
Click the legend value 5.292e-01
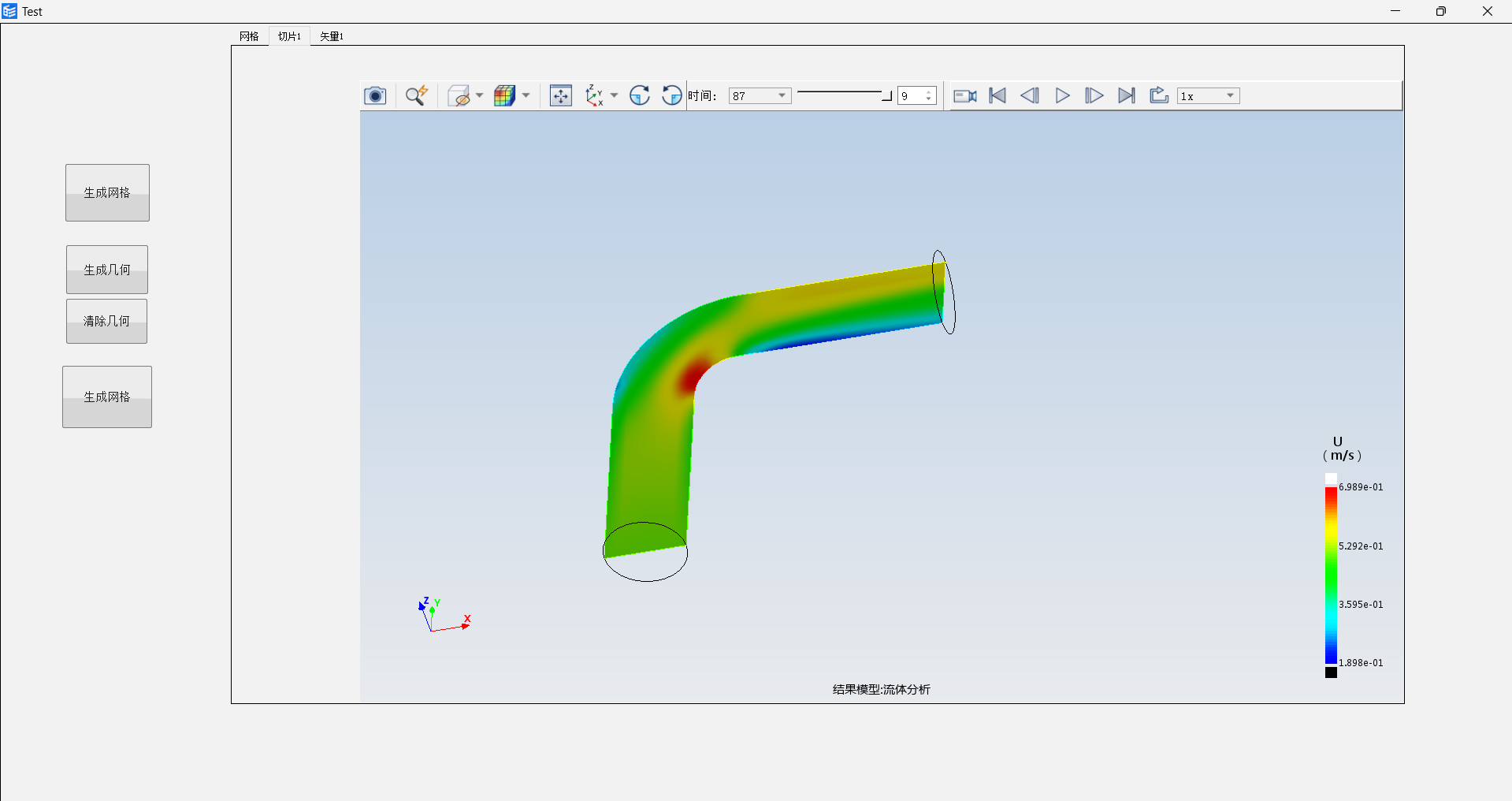(x=1361, y=546)
